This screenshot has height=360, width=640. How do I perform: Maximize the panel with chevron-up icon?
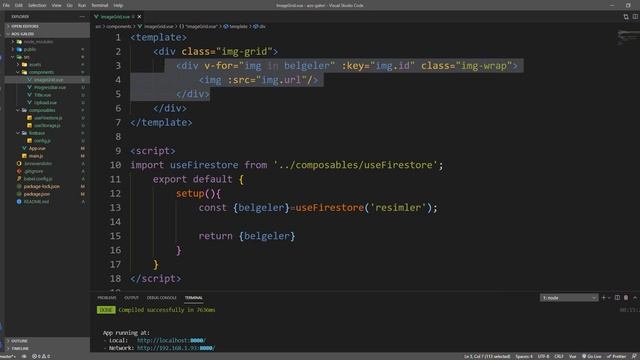635,298
